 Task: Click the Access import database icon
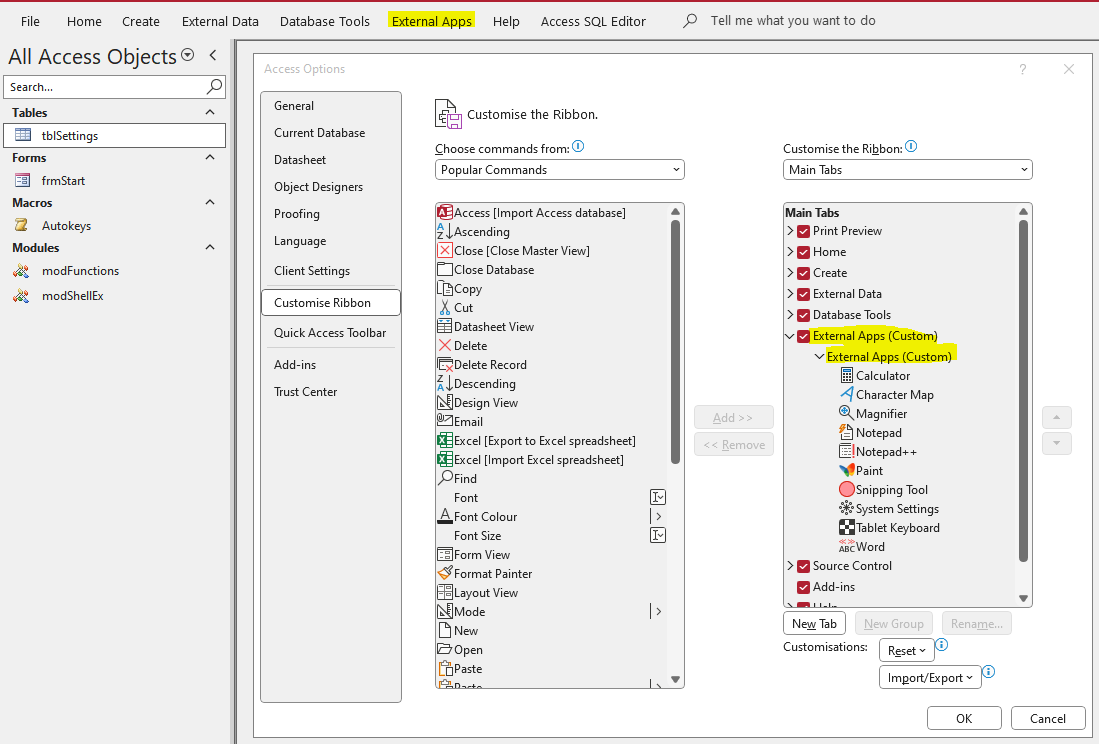click(x=444, y=212)
